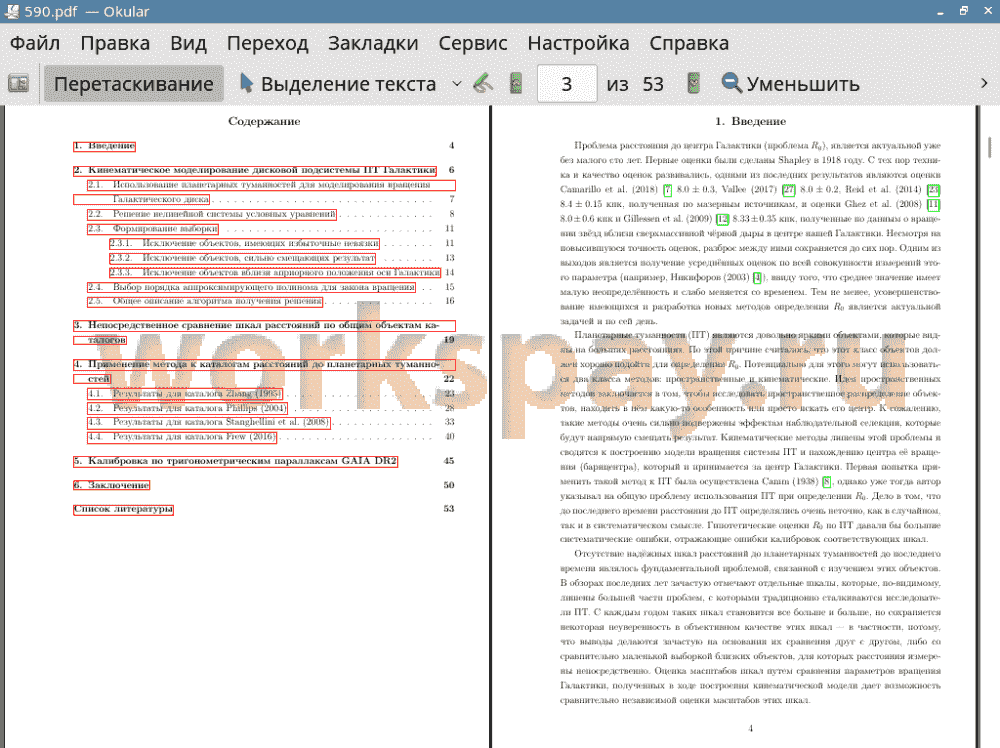The width and height of the screenshot is (1000, 748).
Task: Open Сервис menu
Action: 473,43
